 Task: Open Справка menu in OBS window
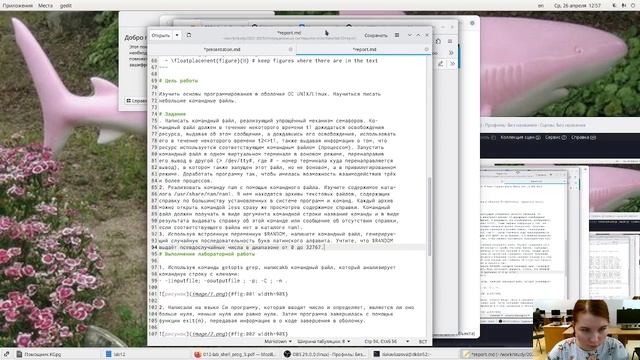coord(584,138)
